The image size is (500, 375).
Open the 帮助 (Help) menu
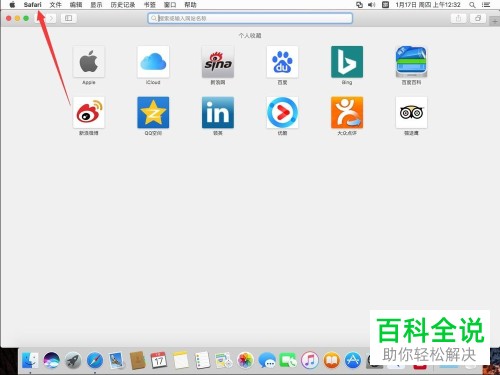point(190,5)
